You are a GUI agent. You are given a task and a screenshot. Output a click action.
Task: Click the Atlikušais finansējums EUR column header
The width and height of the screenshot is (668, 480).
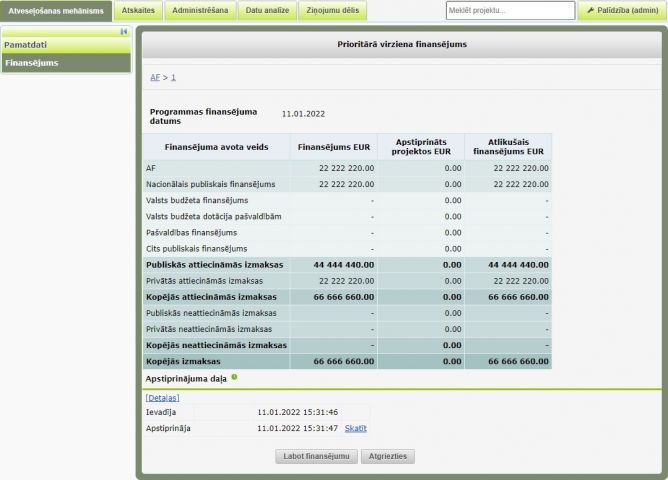tap(508, 147)
